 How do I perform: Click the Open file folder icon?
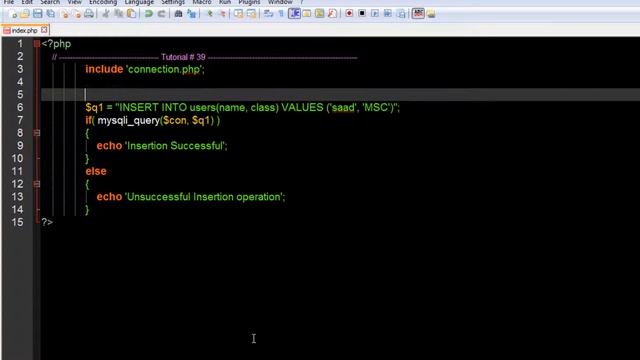[x=25, y=14]
